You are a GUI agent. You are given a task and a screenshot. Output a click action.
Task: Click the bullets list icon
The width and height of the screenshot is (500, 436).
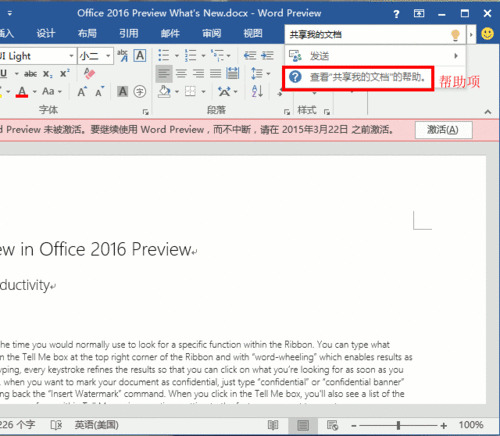(163, 55)
